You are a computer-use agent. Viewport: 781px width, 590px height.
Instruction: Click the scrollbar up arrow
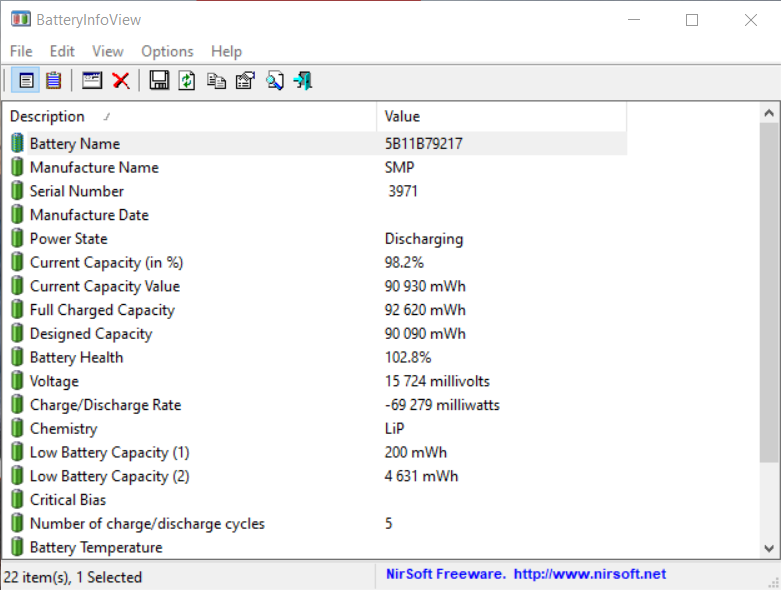tap(769, 114)
